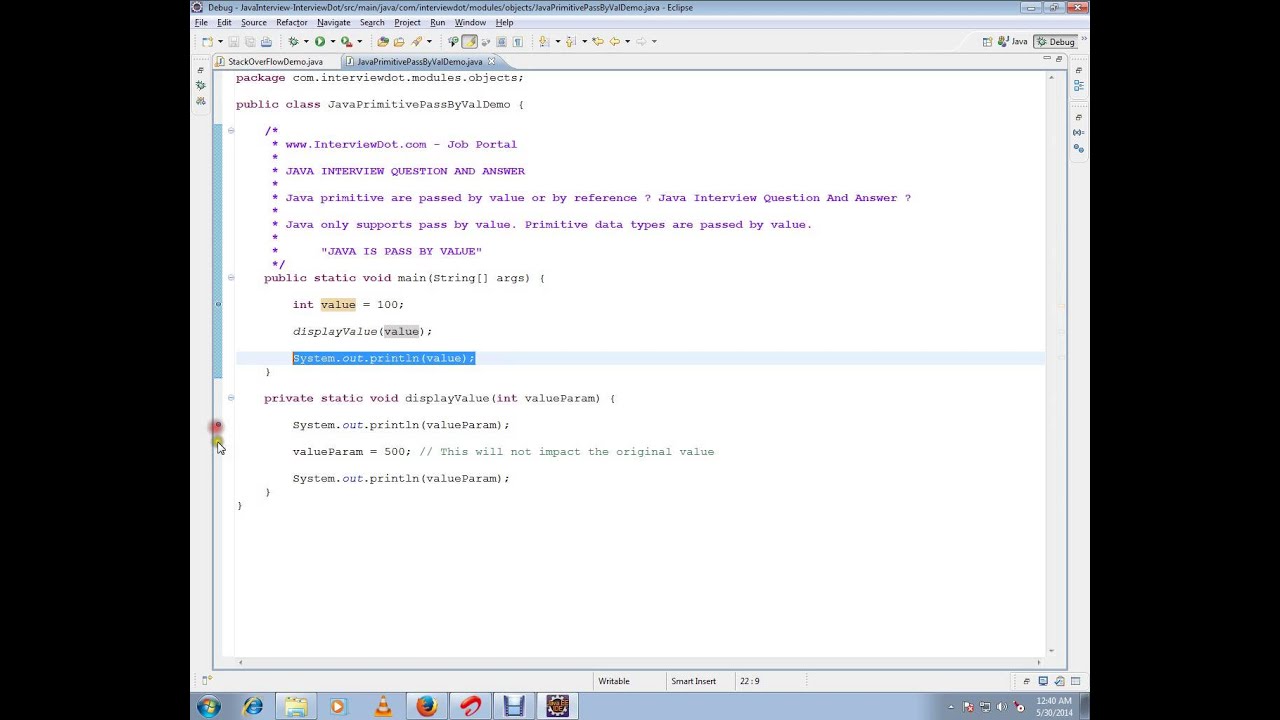The width and height of the screenshot is (1280, 720).
Task: Click Last Edit Location arrow icon
Action: [x=598, y=41]
